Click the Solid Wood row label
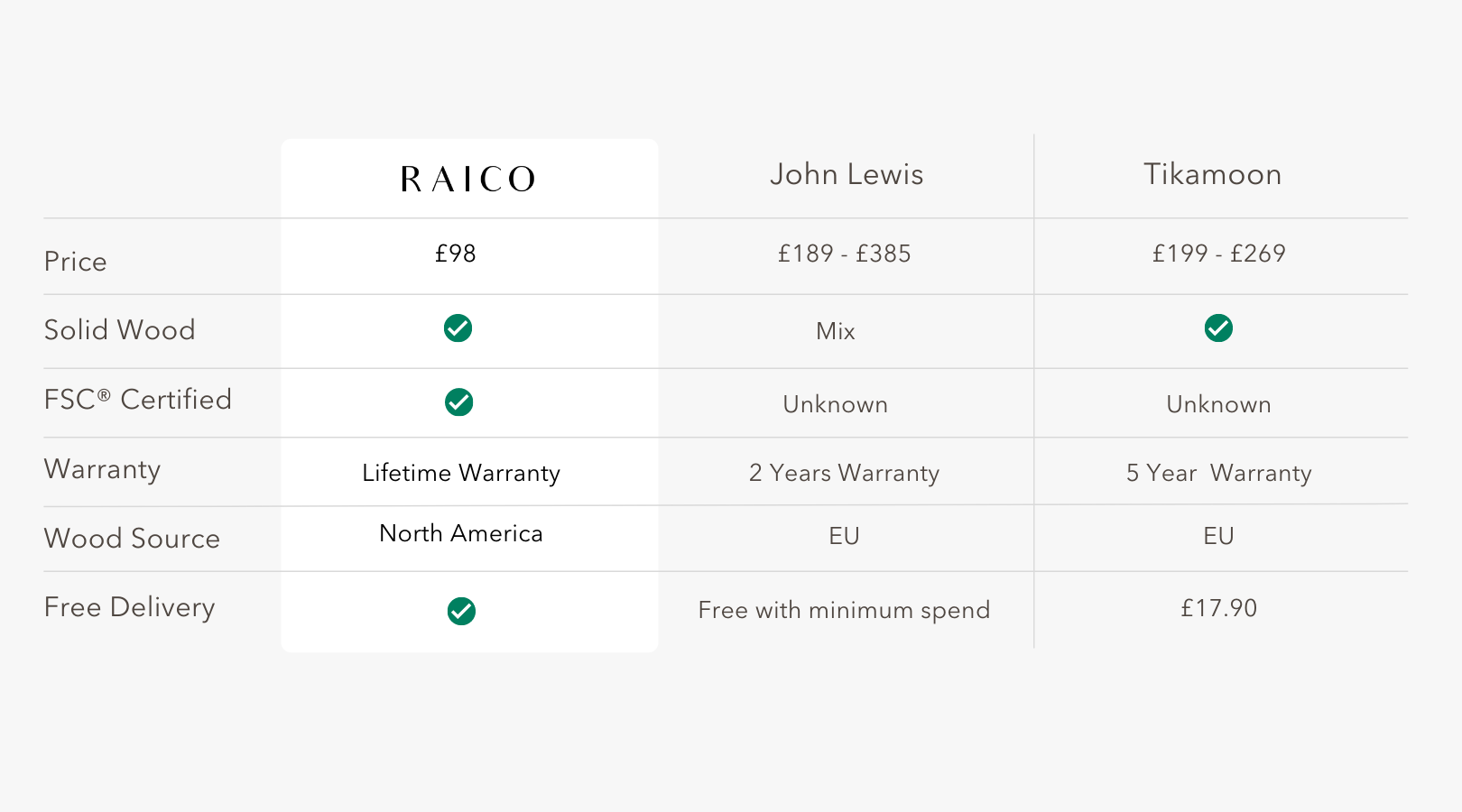The width and height of the screenshot is (1462, 812). (x=119, y=330)
